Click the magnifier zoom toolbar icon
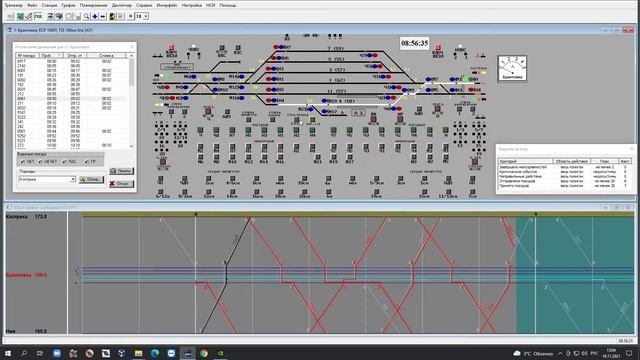This screenshot has width=640, height=360. click(x=87, y=16)
